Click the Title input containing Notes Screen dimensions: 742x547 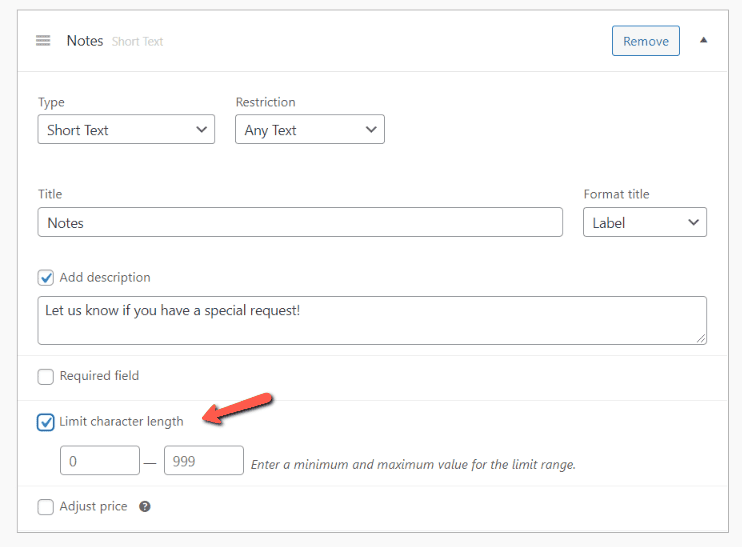click(x=300, y=223)
